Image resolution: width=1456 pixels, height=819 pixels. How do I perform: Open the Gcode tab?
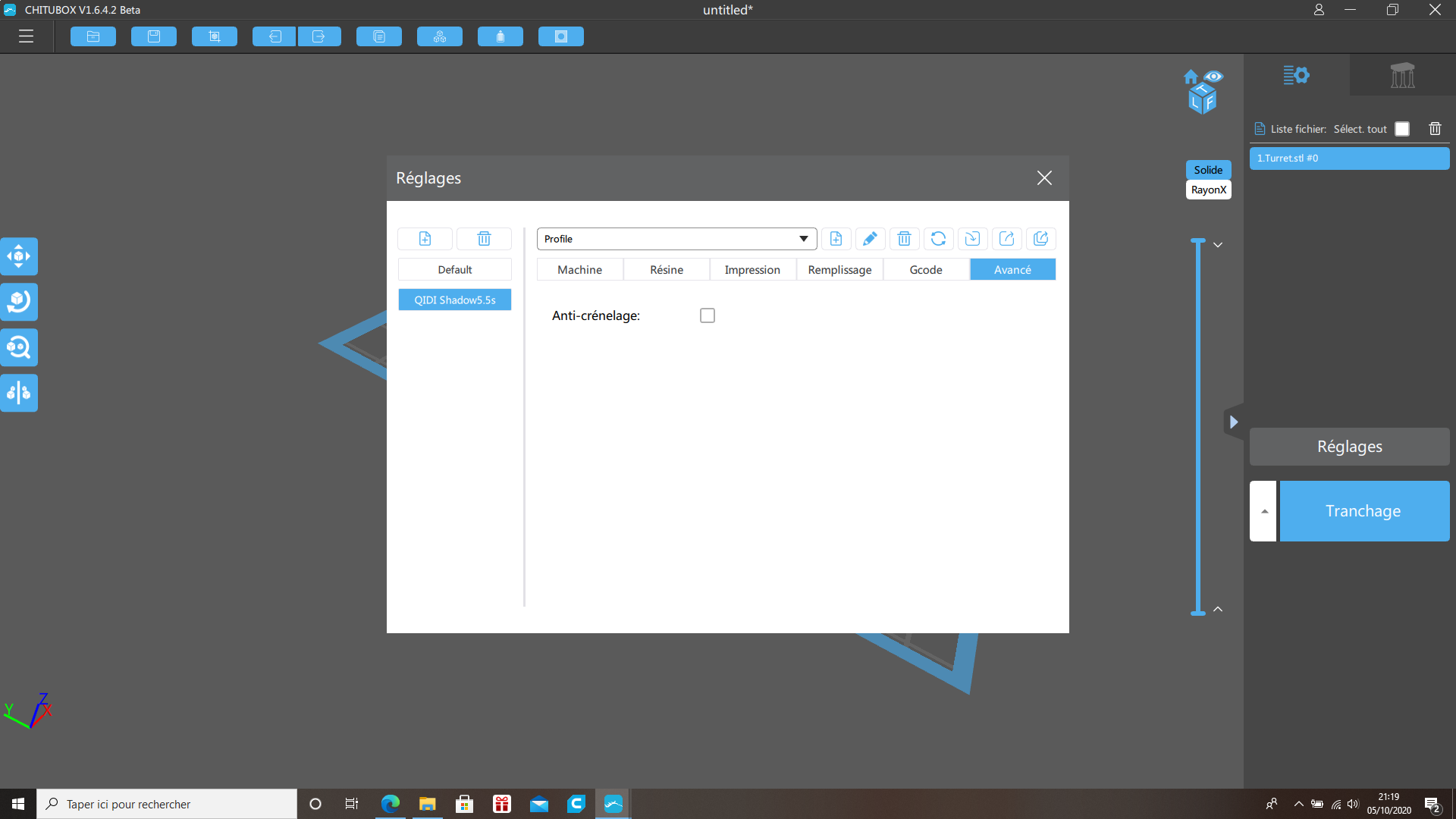(x=926, y=270)
